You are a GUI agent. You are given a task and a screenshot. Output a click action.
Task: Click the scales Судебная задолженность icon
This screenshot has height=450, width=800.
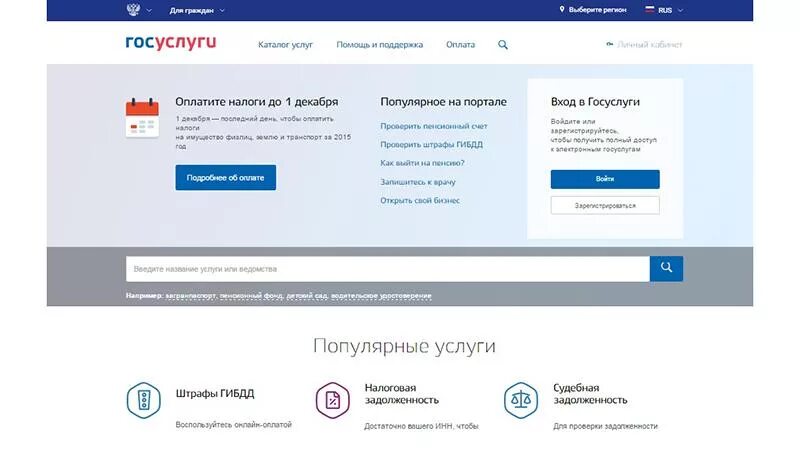tap(521, 401)
